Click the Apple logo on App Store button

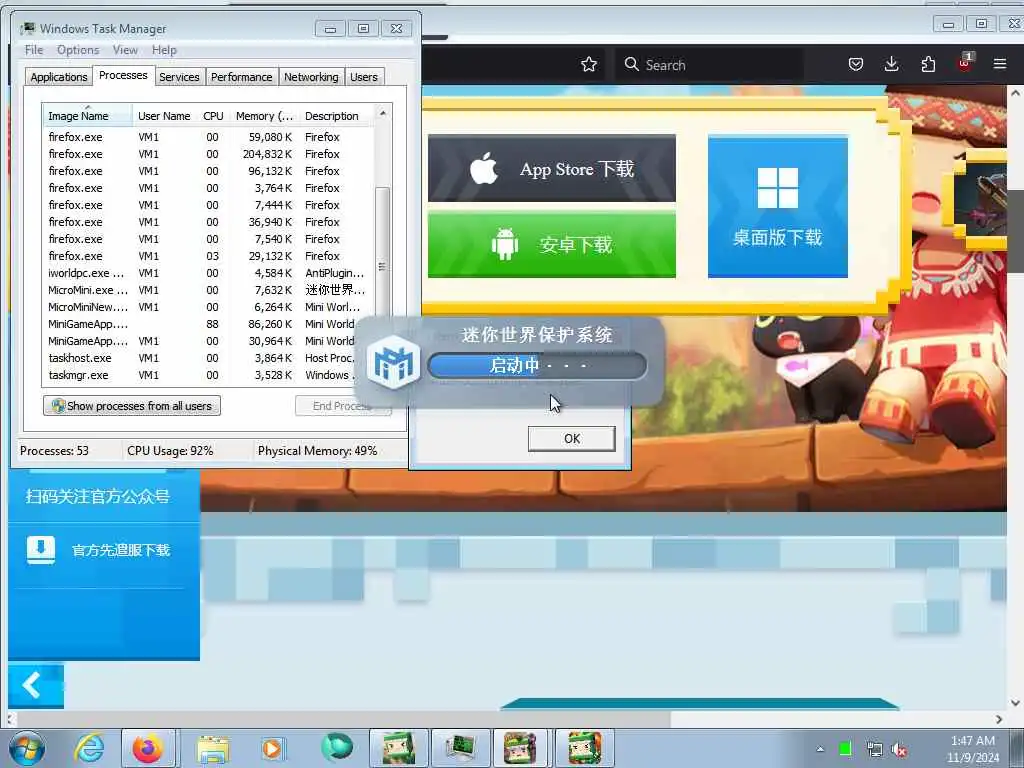484,168
